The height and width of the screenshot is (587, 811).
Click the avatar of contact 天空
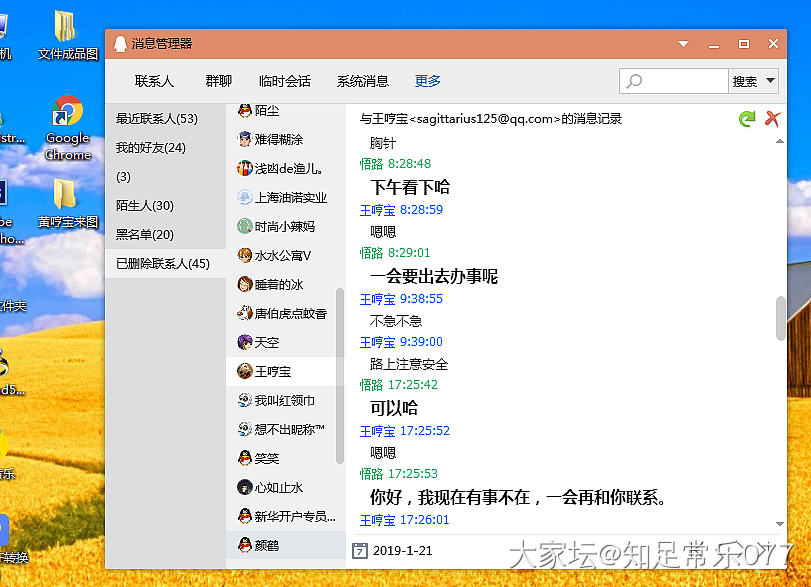coord(245,342)
